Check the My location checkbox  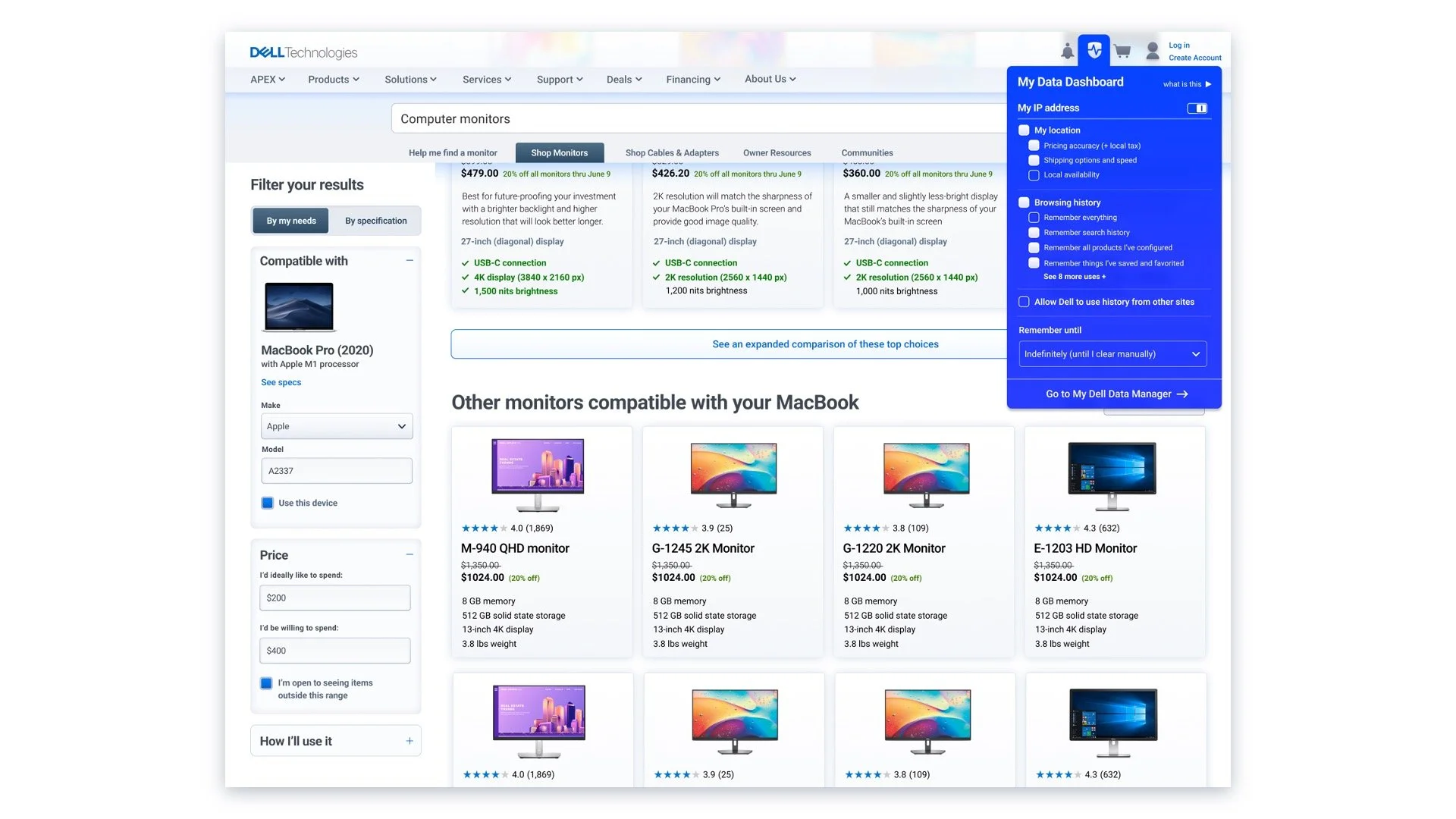point(1024,130)
